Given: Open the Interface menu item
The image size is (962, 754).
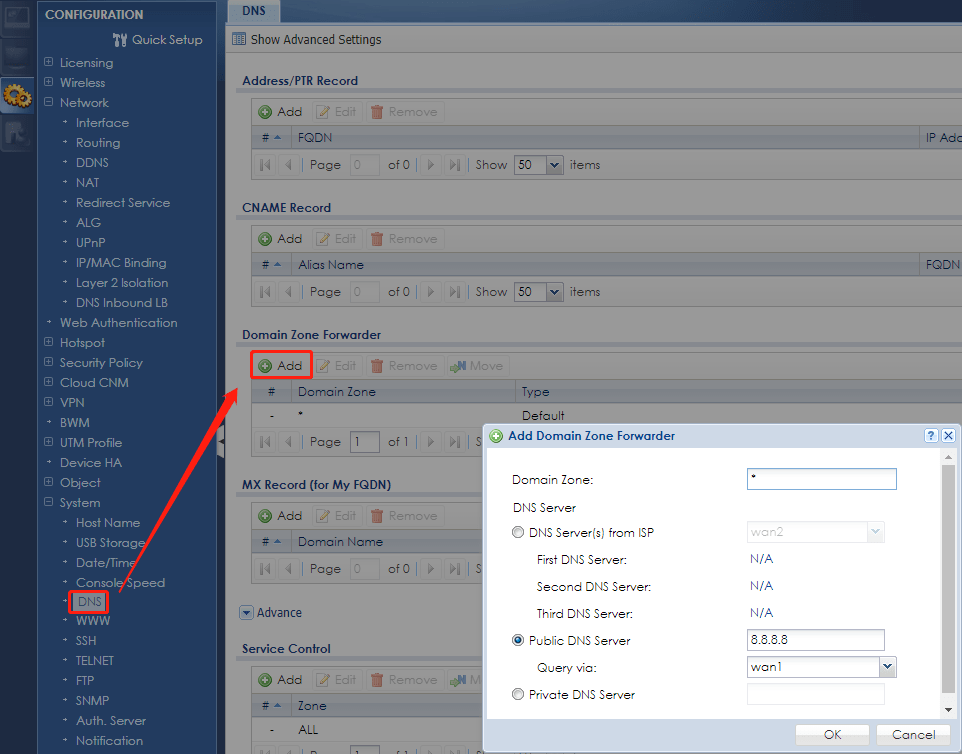Looking at the screenshot, I should (x=102, y=123).
